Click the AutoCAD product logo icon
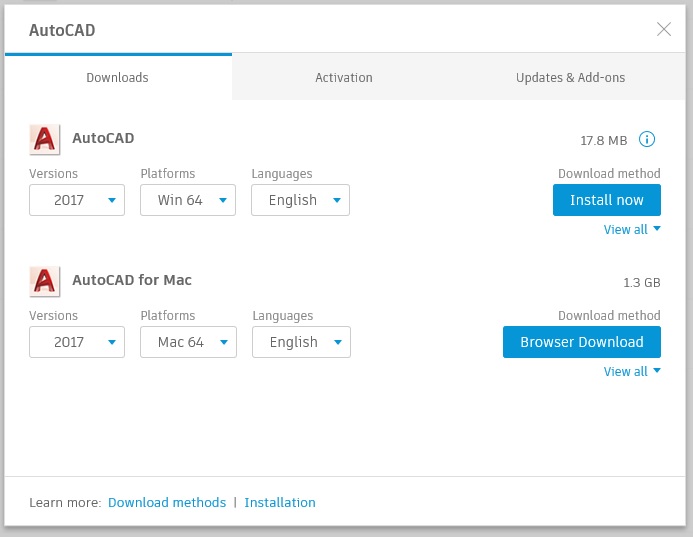This screenshot has height=537, width=693. (45, 139)
